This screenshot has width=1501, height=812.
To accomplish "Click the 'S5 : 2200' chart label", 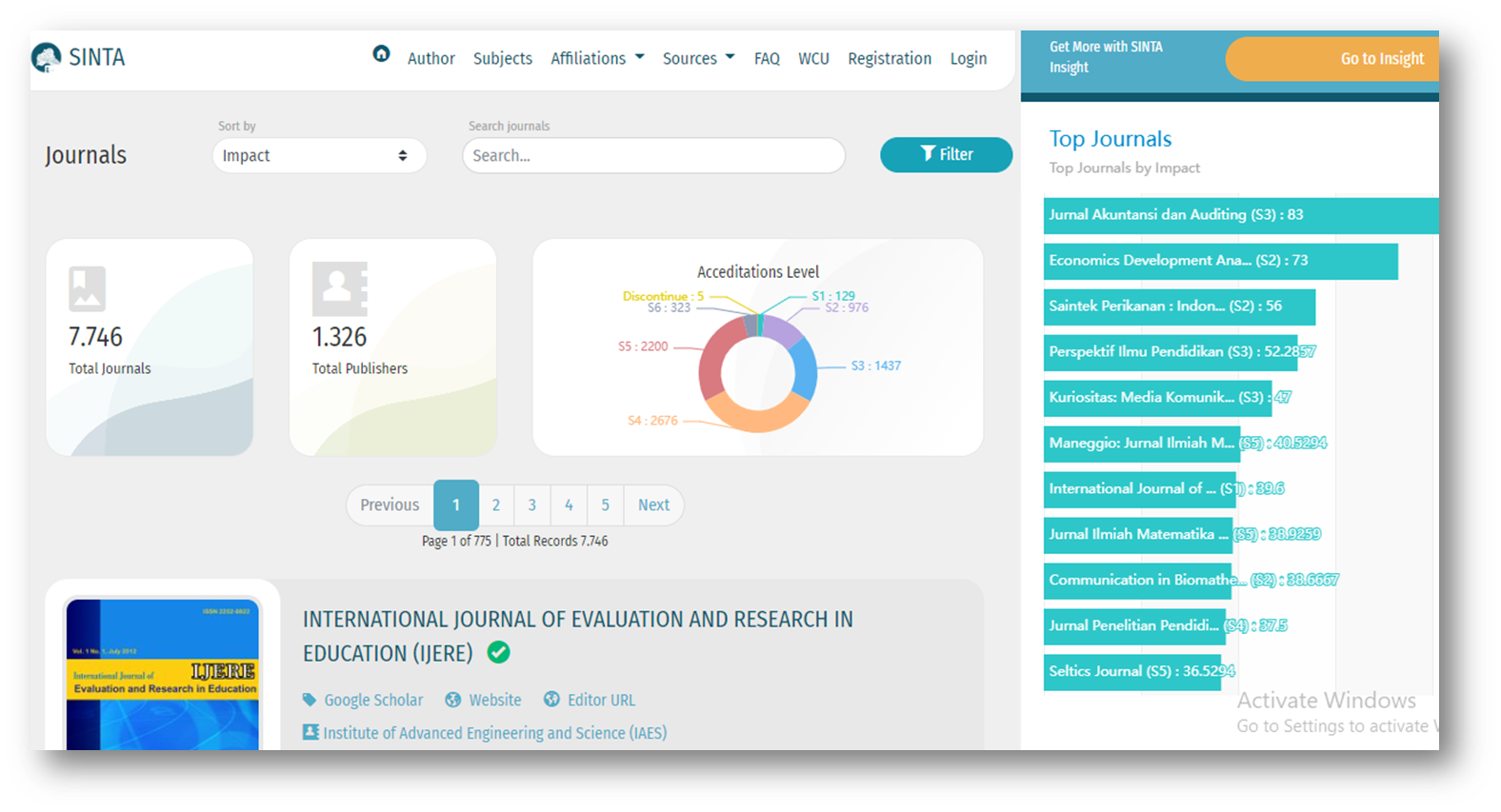I will click(643, 347).
